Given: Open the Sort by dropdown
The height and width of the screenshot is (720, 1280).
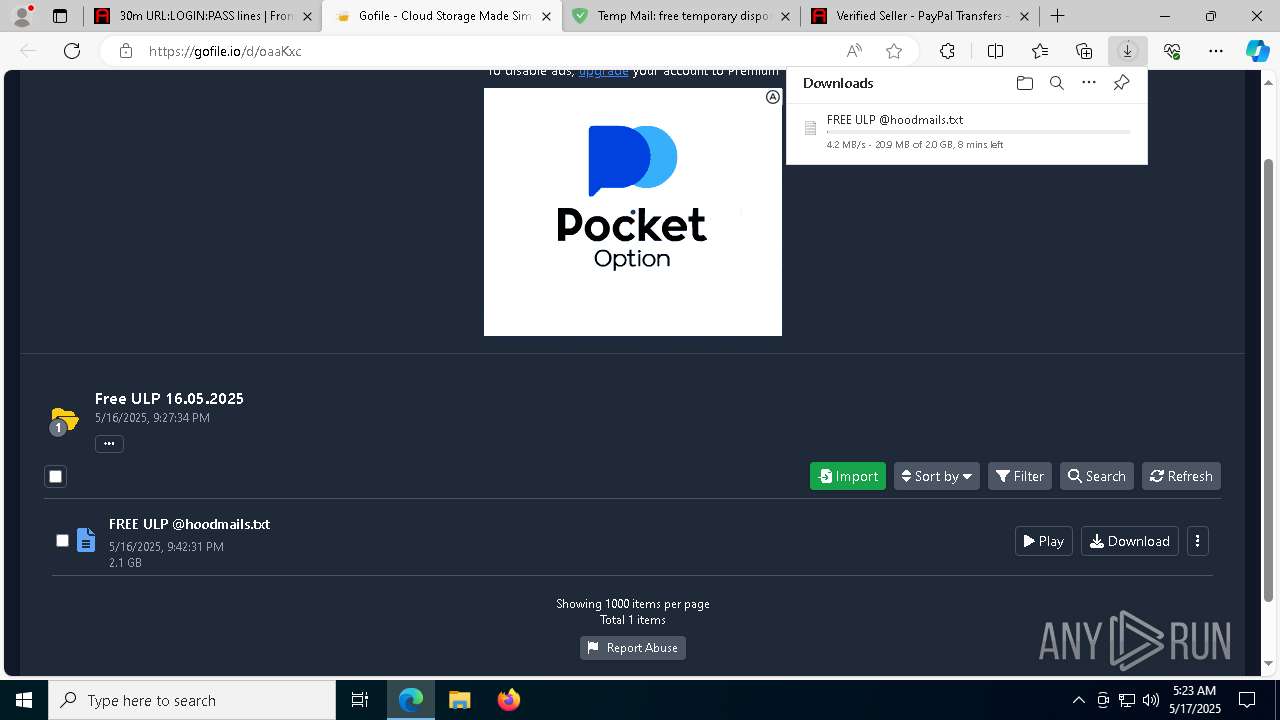Looking at the screenshot, I should [x=937, y=476].
